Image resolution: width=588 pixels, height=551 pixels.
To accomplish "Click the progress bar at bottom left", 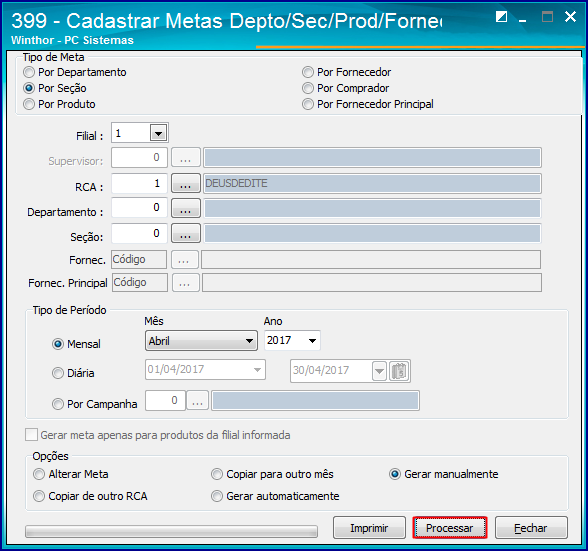I will 171,531.
